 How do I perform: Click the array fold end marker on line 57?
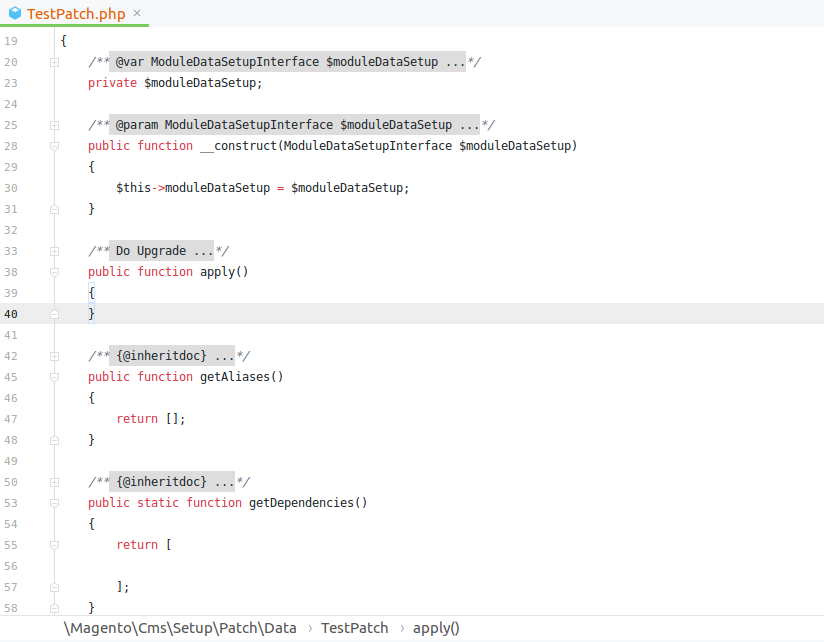[x=54, y=588]
